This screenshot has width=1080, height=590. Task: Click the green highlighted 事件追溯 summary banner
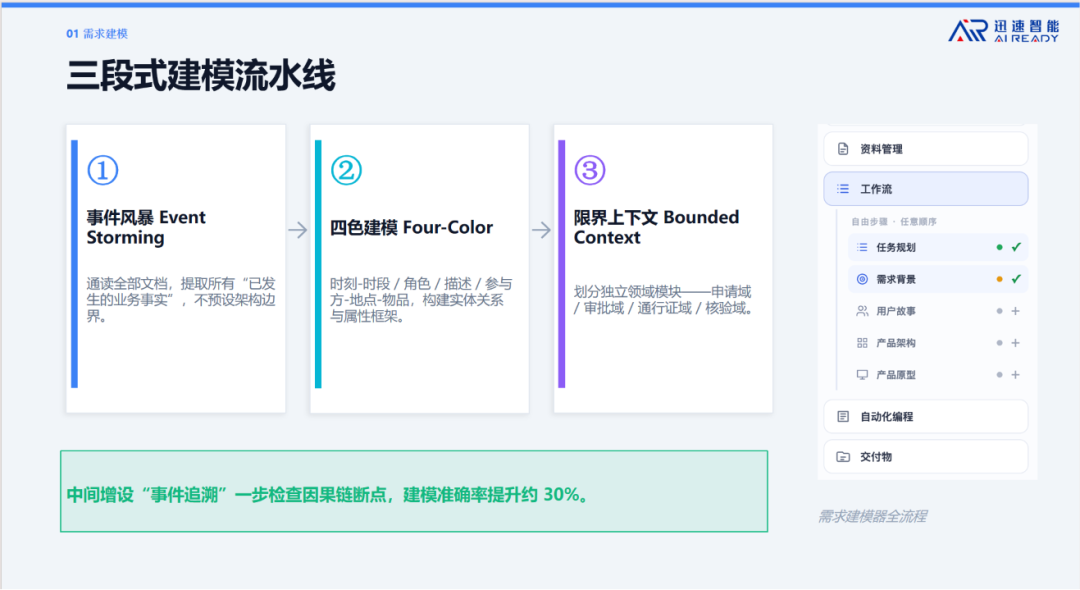click(x=414, y=492)
